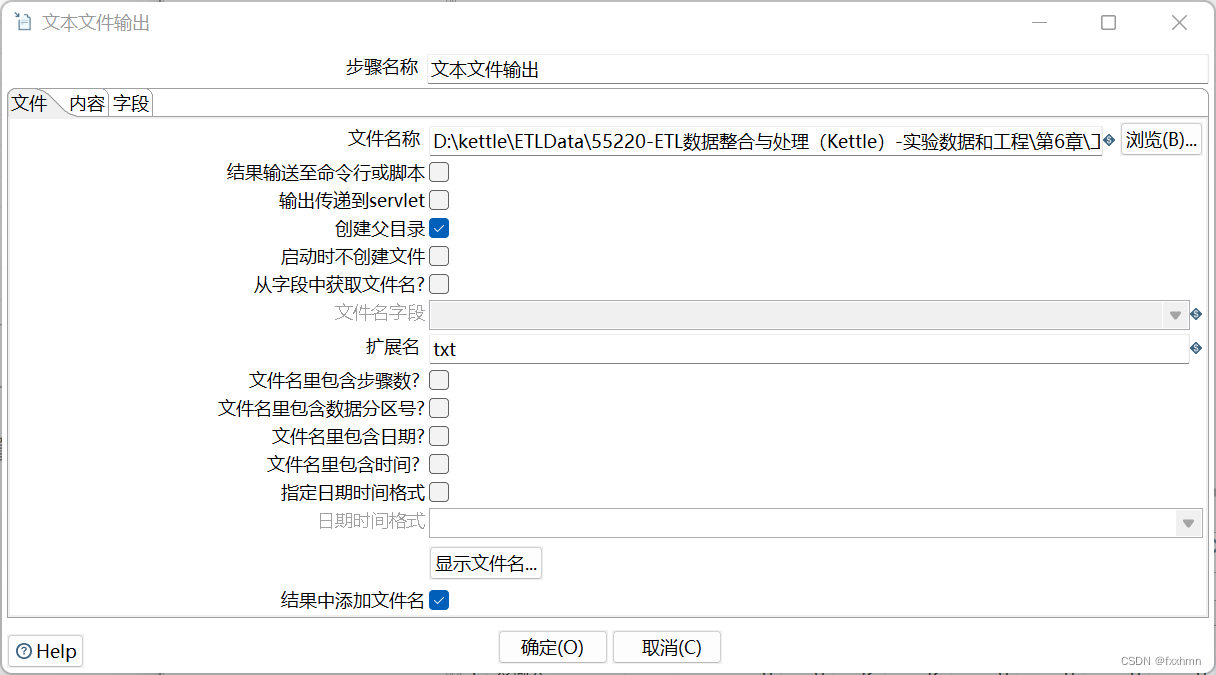Viewport: 1216px width, 675px height.
Task: Click the variable icon next to 扩展名 field
Action: (x=1196, y=348)
